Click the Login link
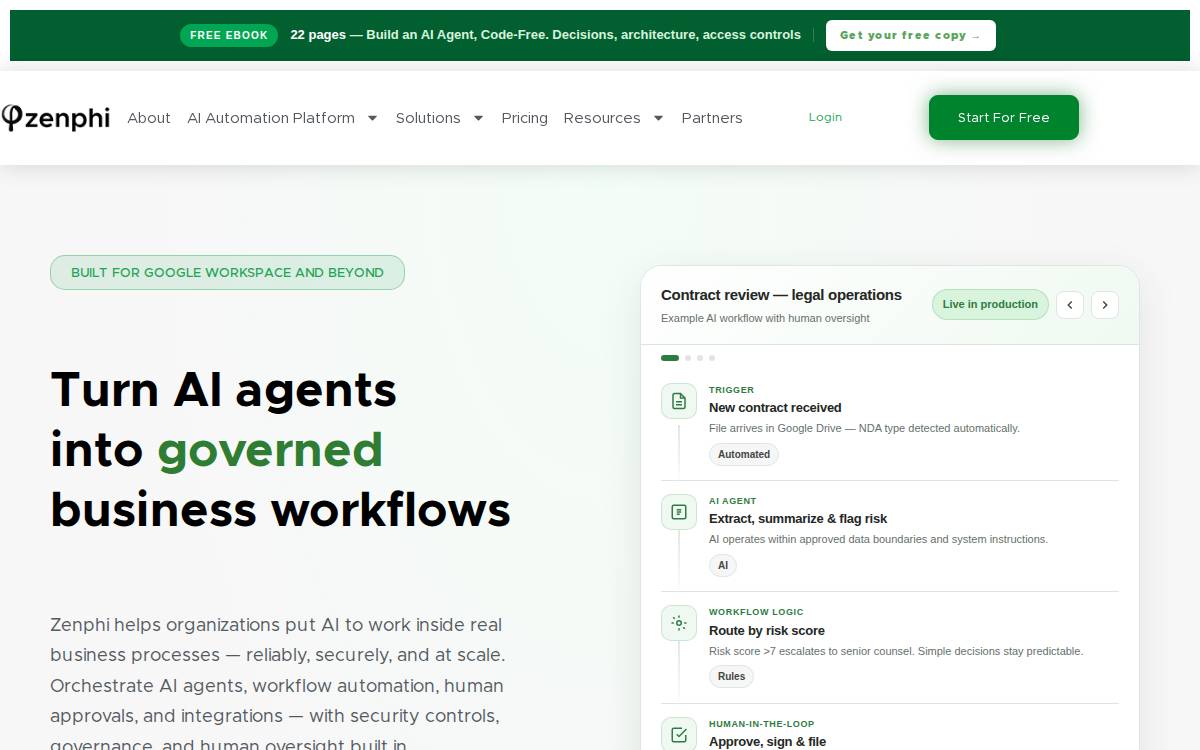The image size is (1200, 750). pyautogui.click(x=825, y=117)
